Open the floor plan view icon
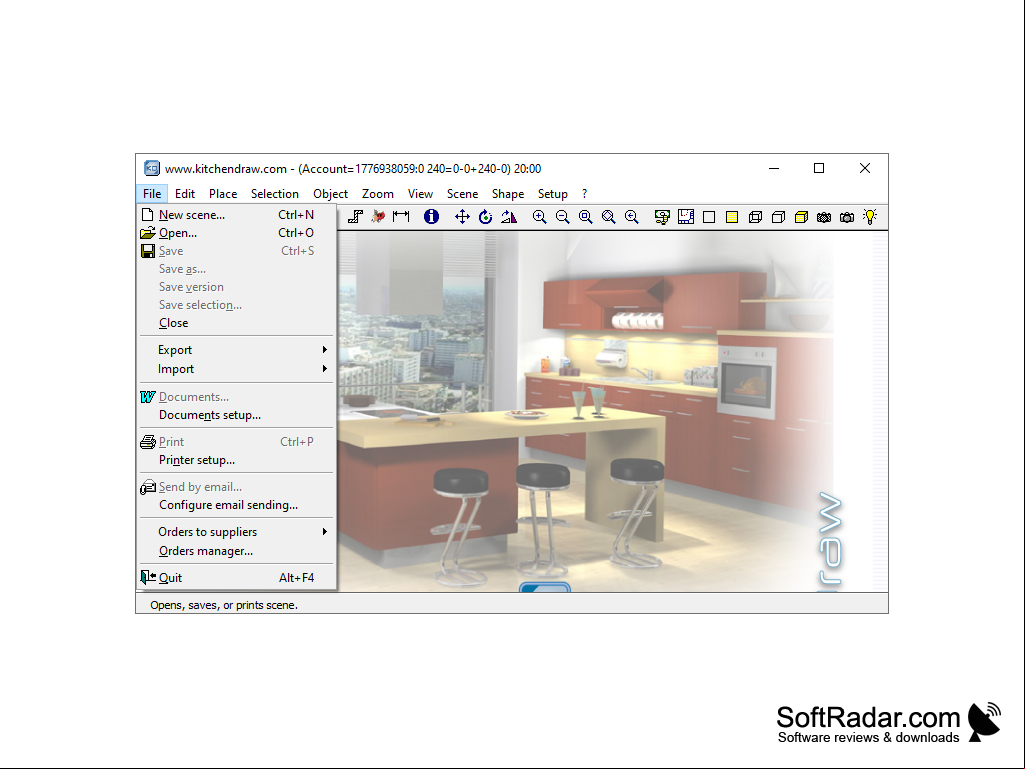 (x=686, y=217)
